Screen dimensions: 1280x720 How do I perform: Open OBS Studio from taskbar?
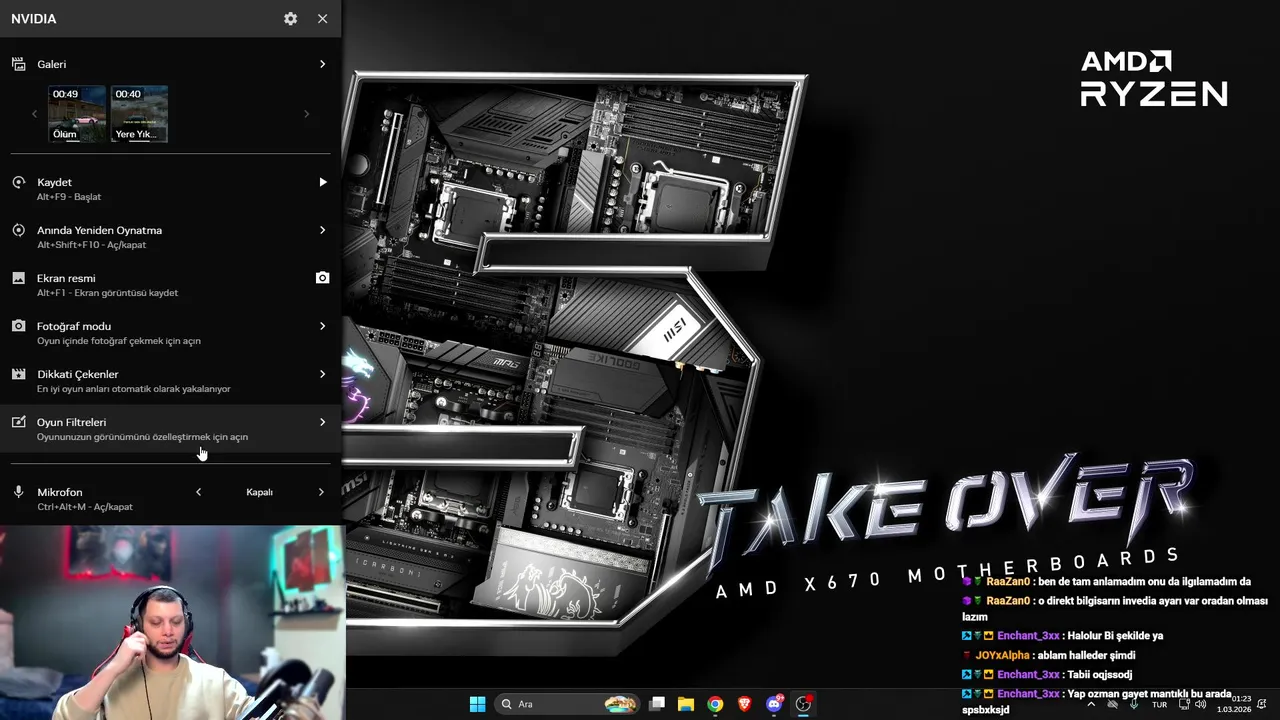(x=803, y=704)
